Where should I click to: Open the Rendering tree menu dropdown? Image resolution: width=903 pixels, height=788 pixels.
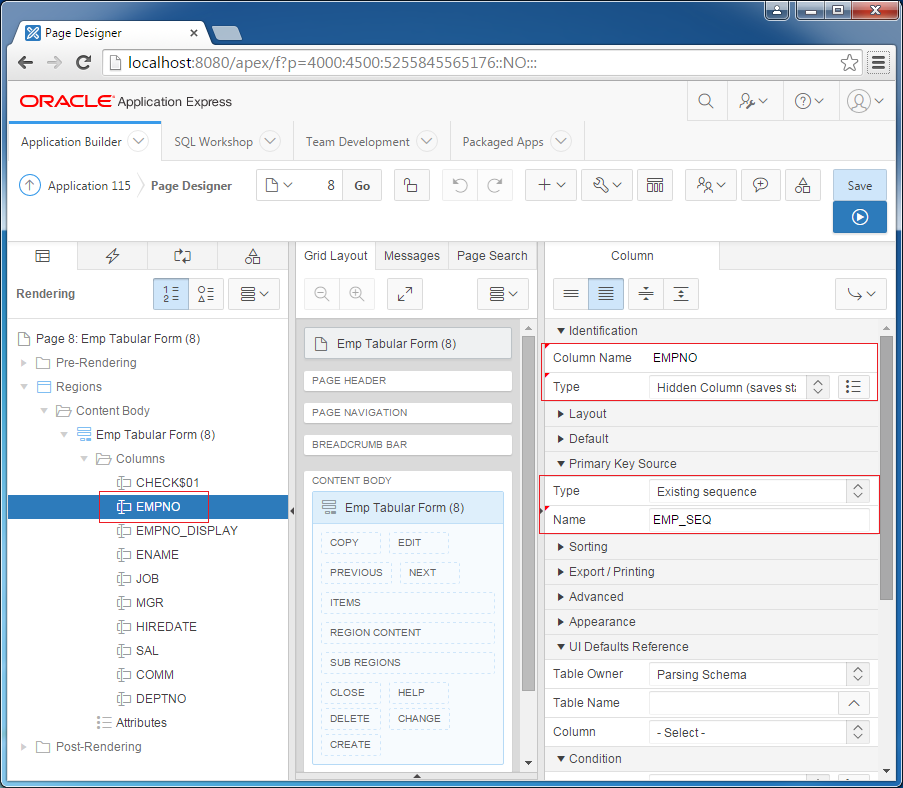[254, 294]
